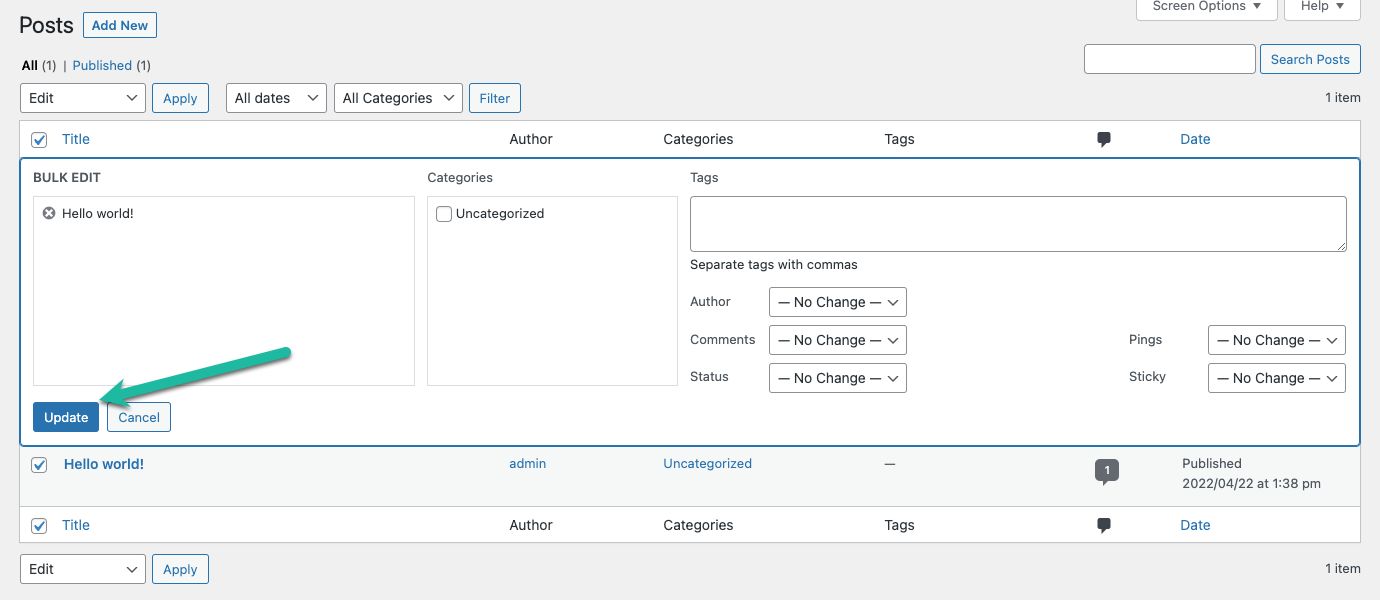Check the Uncategorized category box
The width and height of the screenshot is (1380, 600).
(444, 214)
